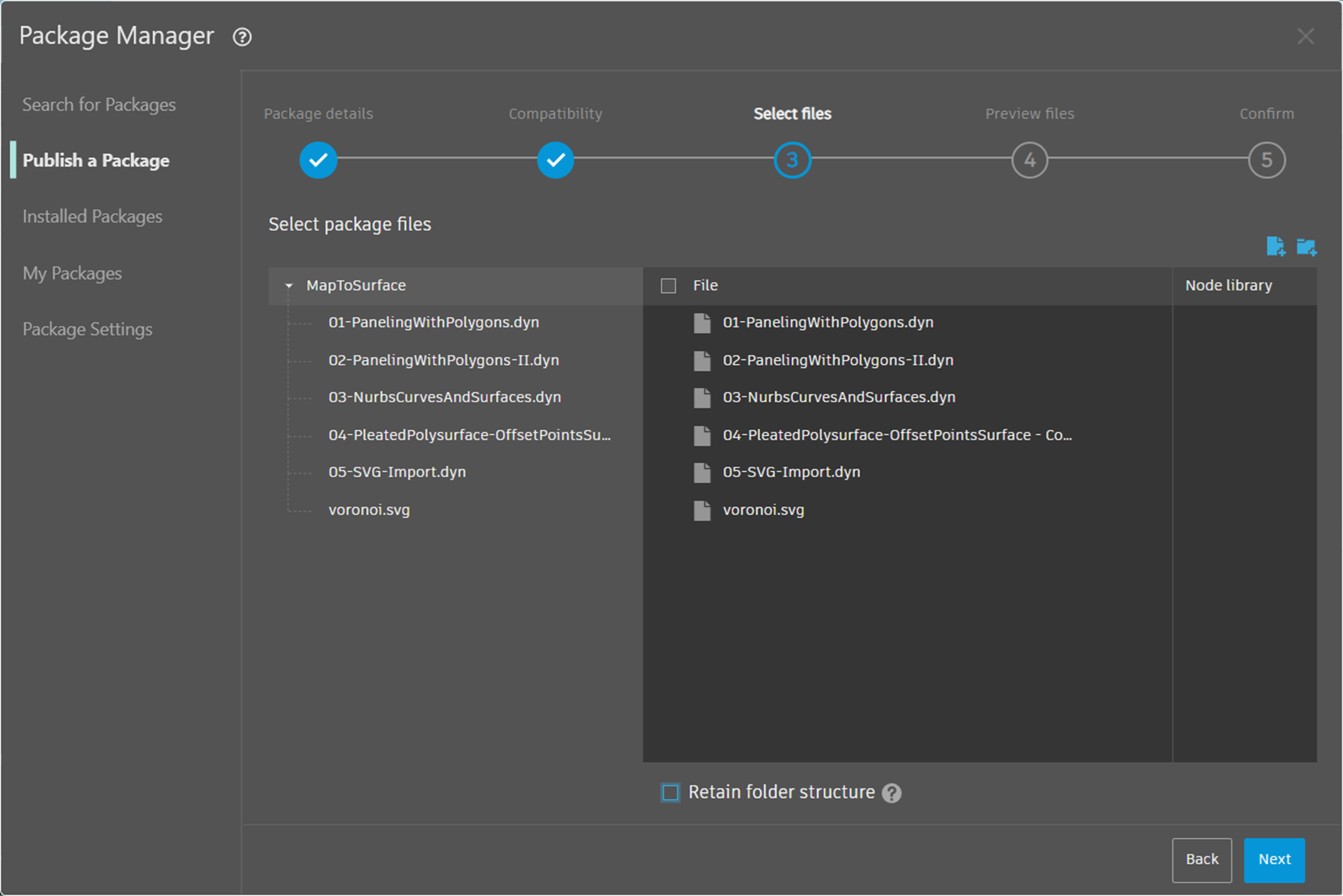The width and height of the screenshot is (1343, 896).
Task: Click the completed Package details step checkmark
Action: pos(318,160)
